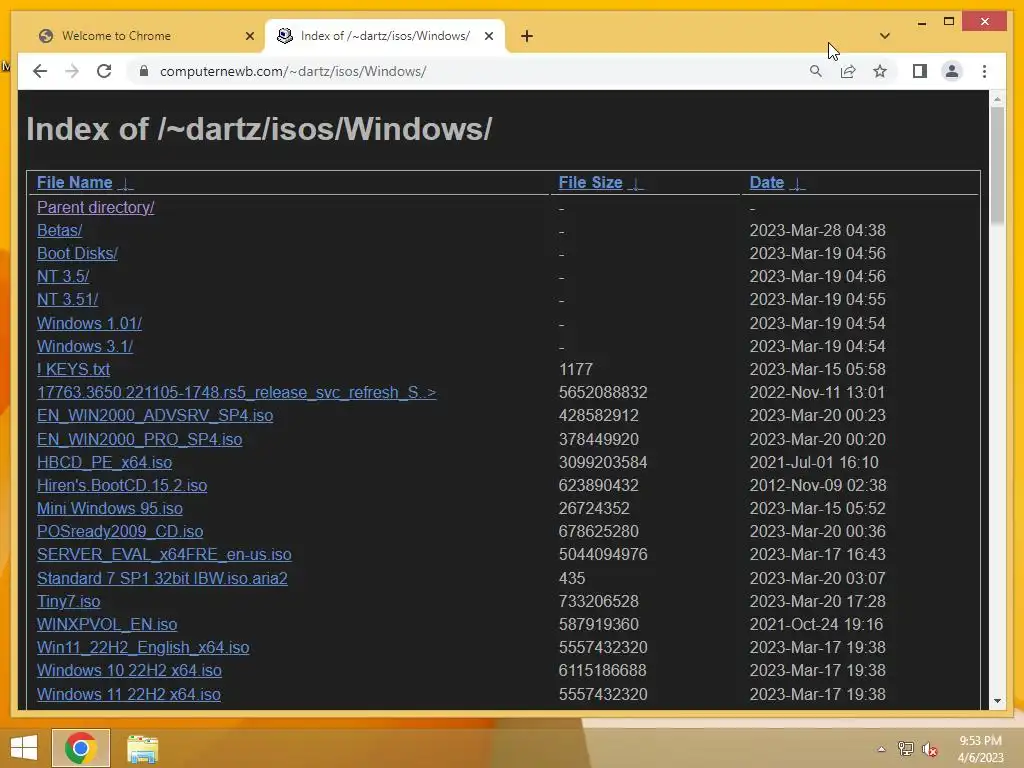Open the ! KEYS.txt file
The width and height of the screenshot is (1024, 768).
pos(73,369)
